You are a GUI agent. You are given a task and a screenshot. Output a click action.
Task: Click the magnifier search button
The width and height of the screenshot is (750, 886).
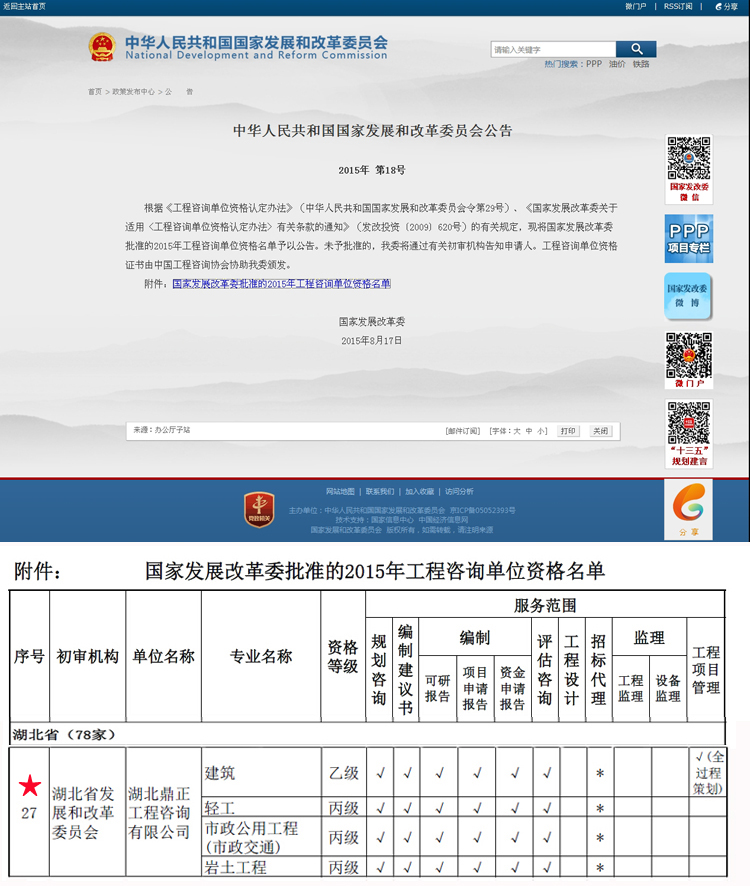click(636, 49)
